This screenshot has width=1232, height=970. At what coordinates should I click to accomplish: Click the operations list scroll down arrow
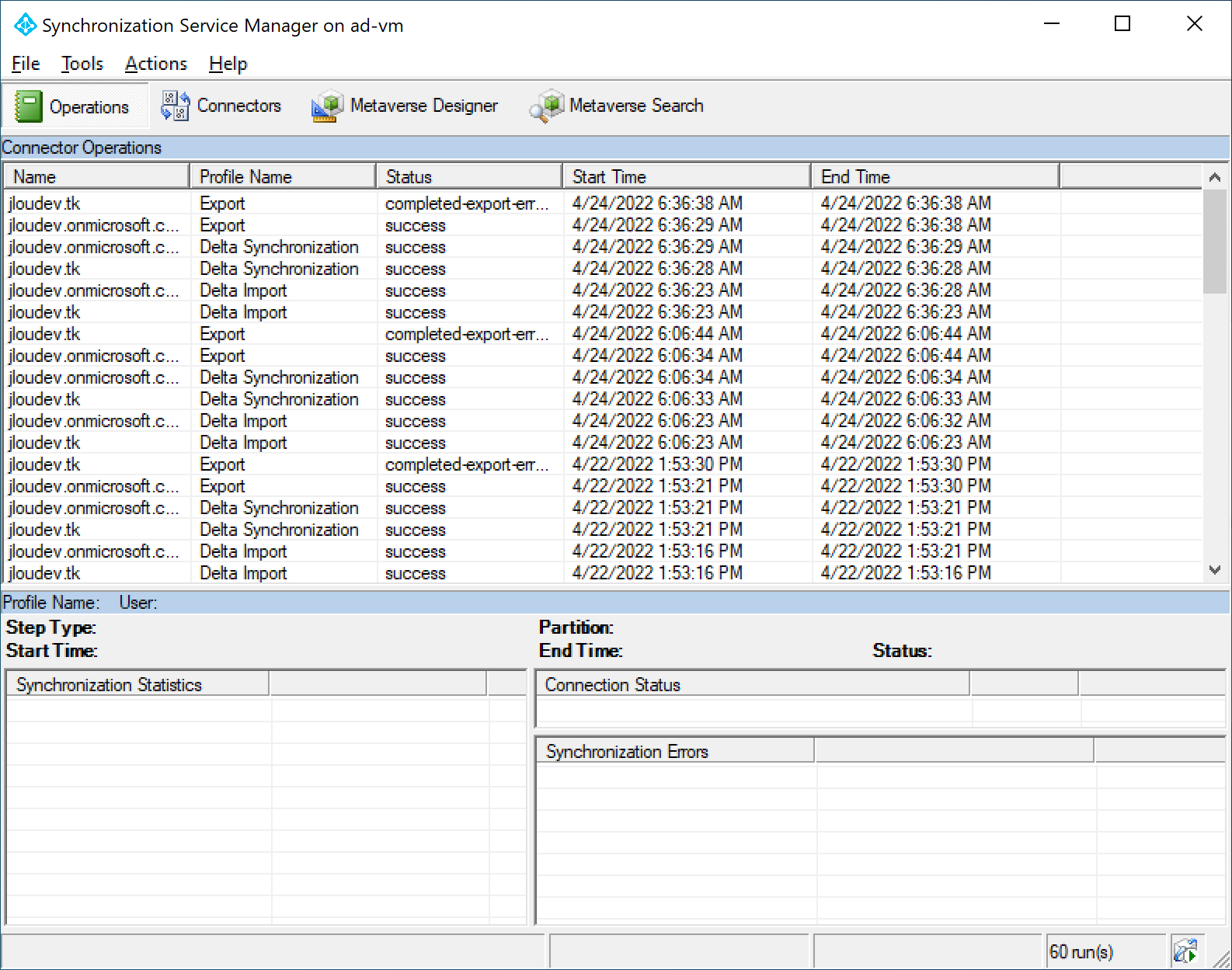(x=1215, y=569)
